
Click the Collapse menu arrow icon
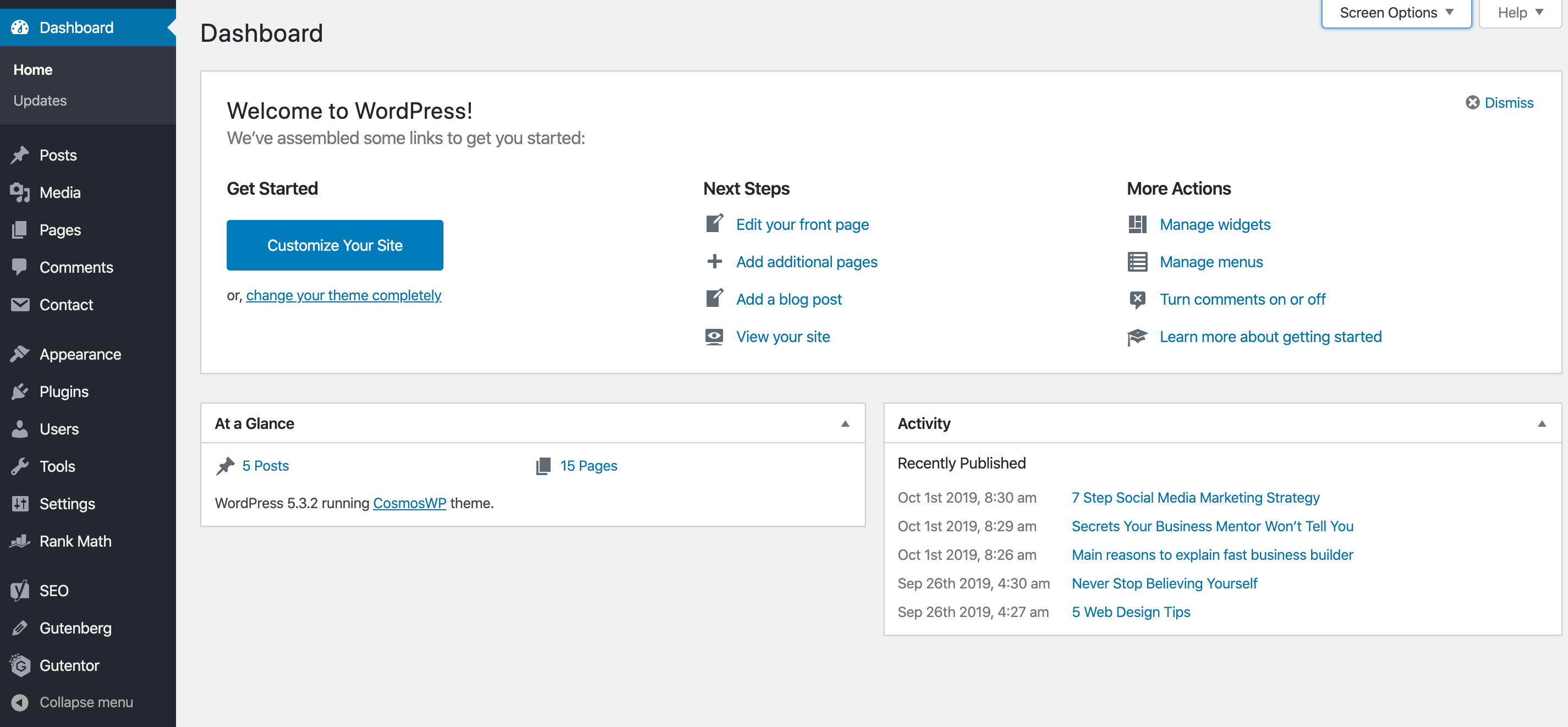point(19,702)
